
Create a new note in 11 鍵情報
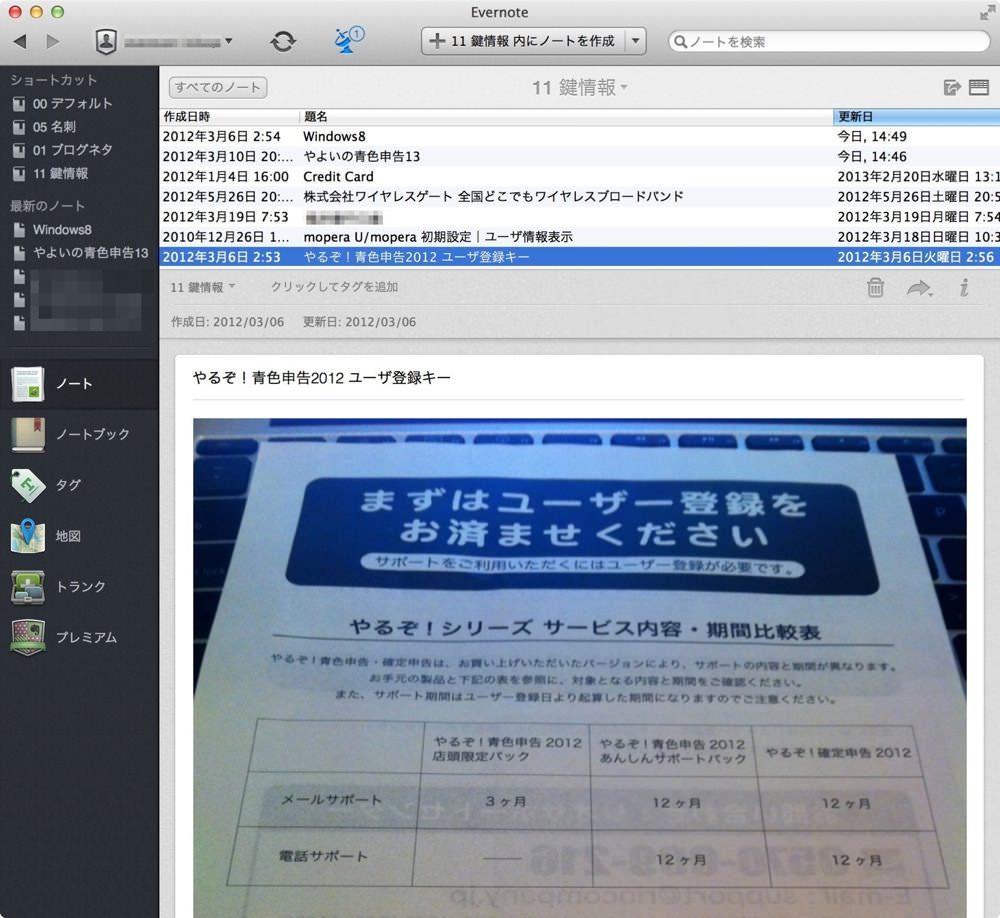coord(523,41)
